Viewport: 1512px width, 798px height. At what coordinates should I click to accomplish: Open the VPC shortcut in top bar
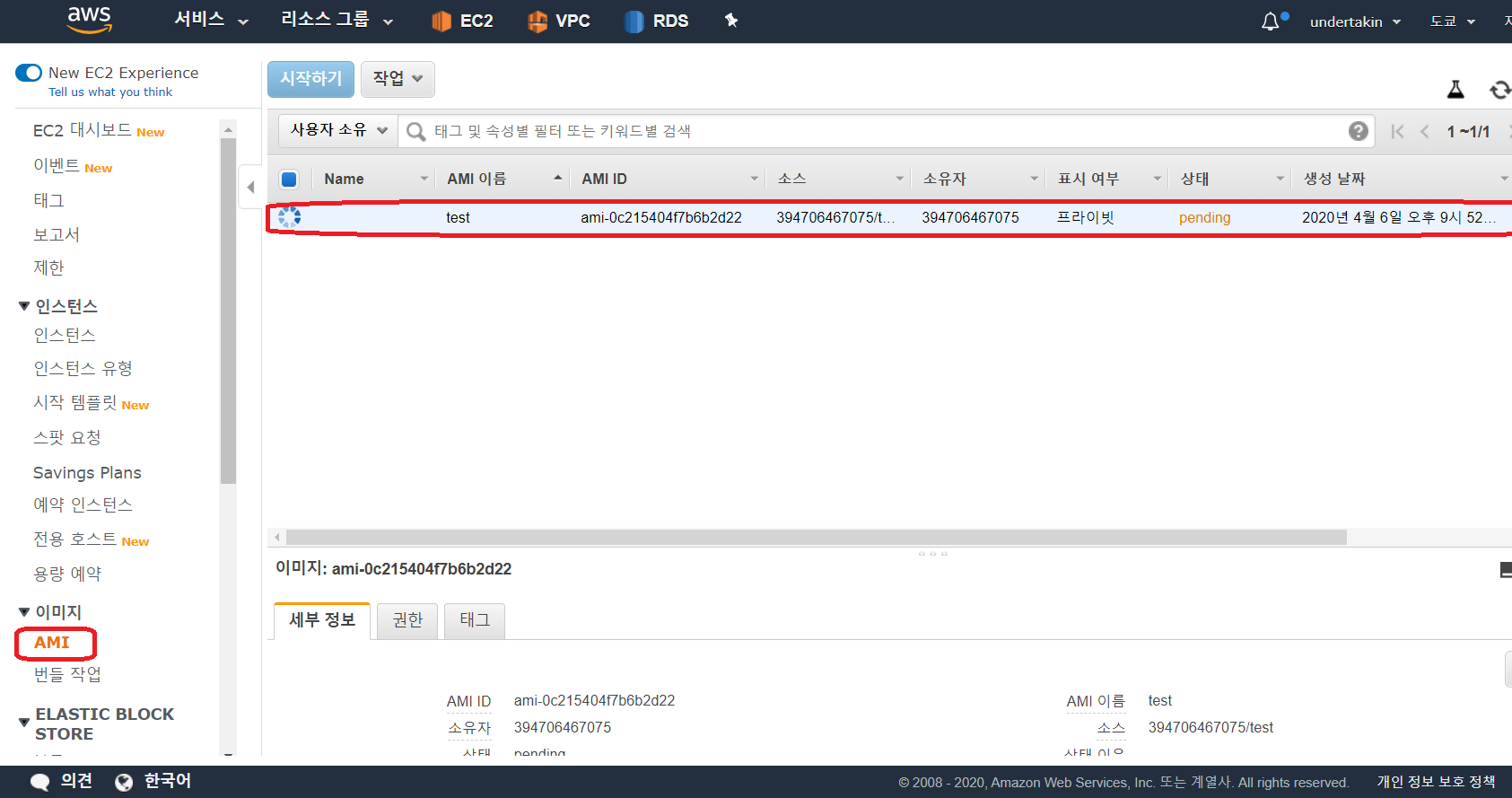[x=559, y=21]
